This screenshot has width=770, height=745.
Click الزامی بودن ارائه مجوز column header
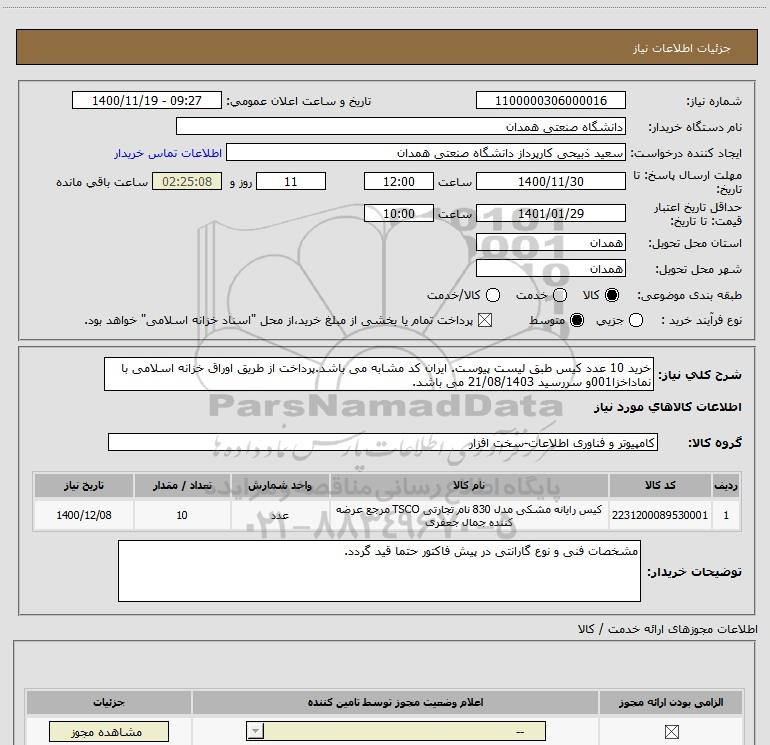tap(671, 702)
